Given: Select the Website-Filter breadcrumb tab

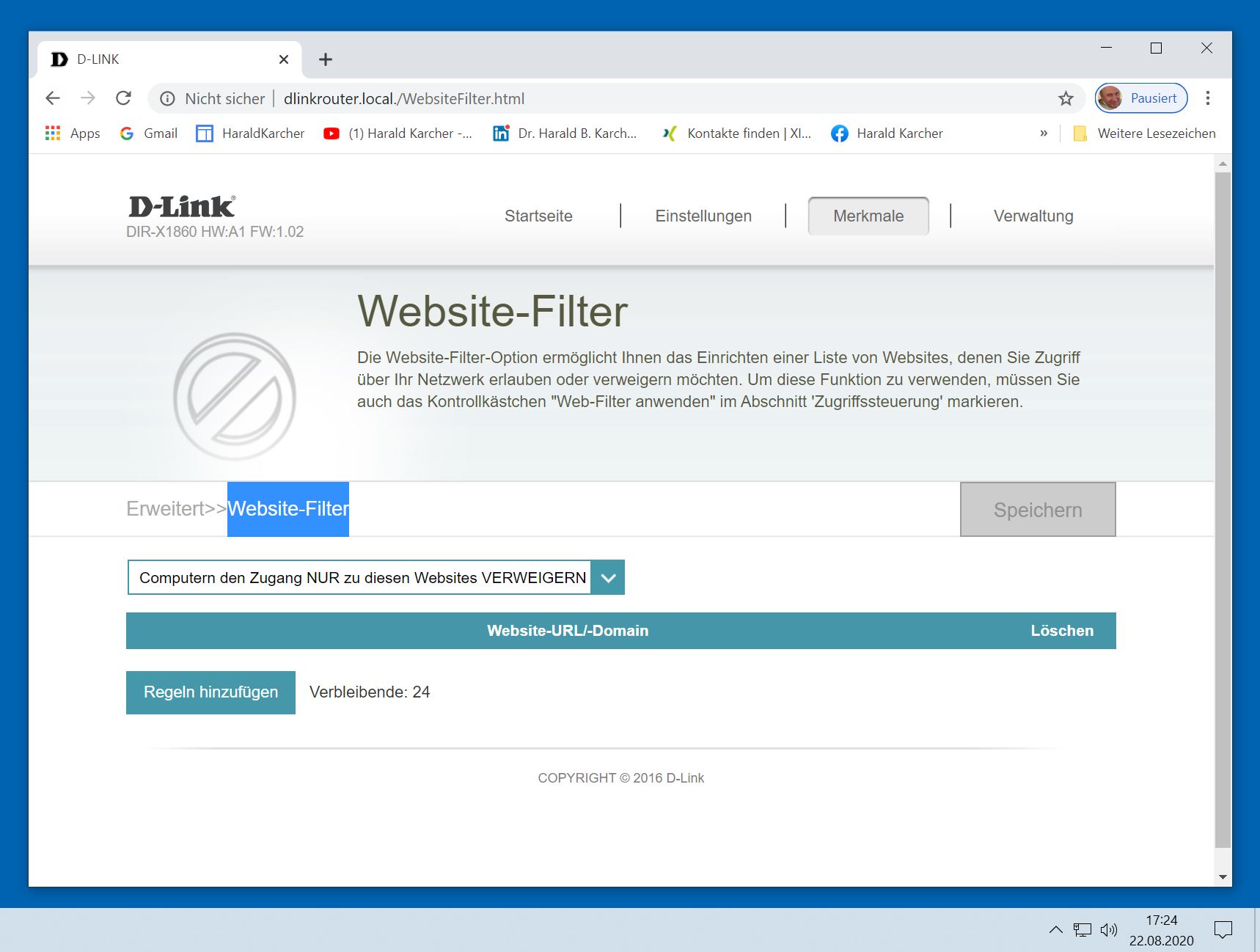Looking at the screenshot, I should click(x=288, y=509).
